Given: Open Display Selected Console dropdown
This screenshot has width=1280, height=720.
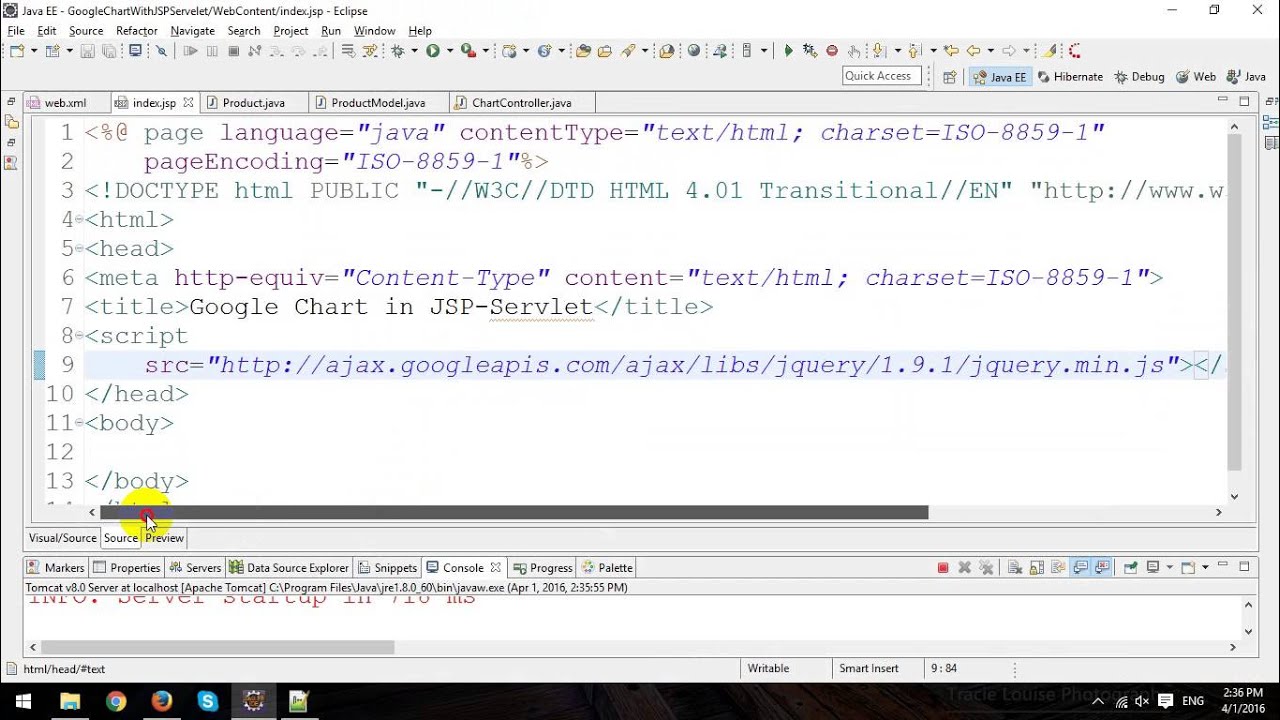Looking at the screenshot, I should click(x=1169, y=568).
